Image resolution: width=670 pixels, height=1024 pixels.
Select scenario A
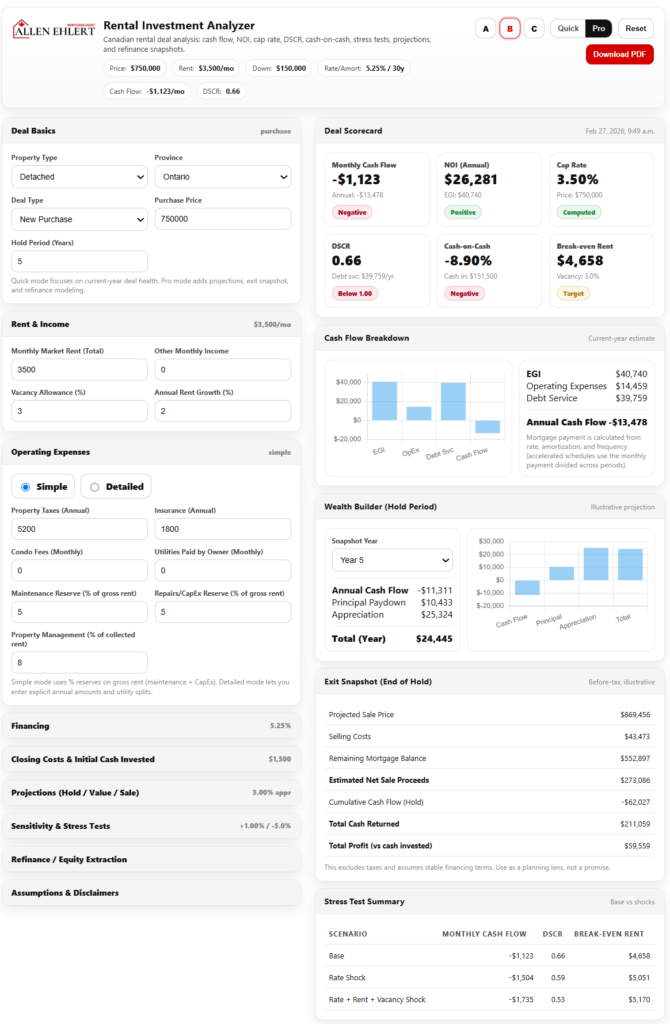tap(486, 29)
